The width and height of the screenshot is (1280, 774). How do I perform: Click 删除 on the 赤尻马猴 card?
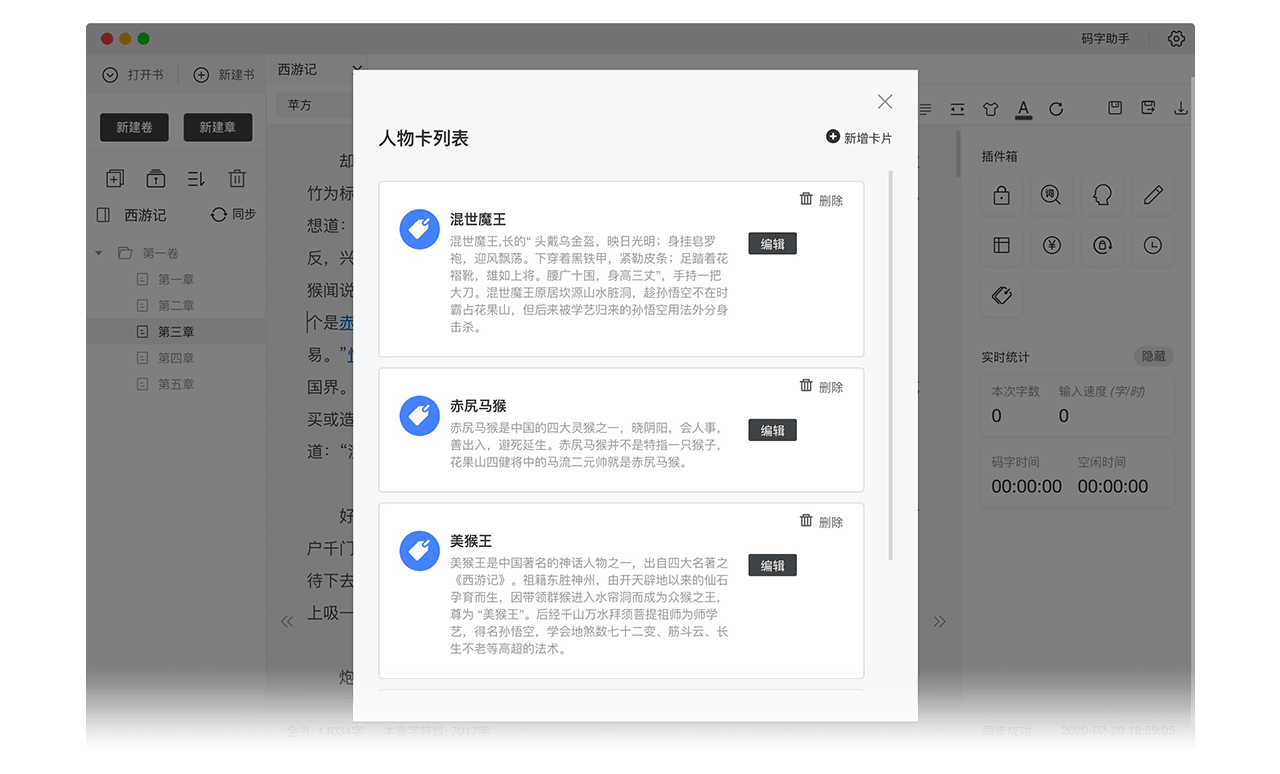pos(820,386)
